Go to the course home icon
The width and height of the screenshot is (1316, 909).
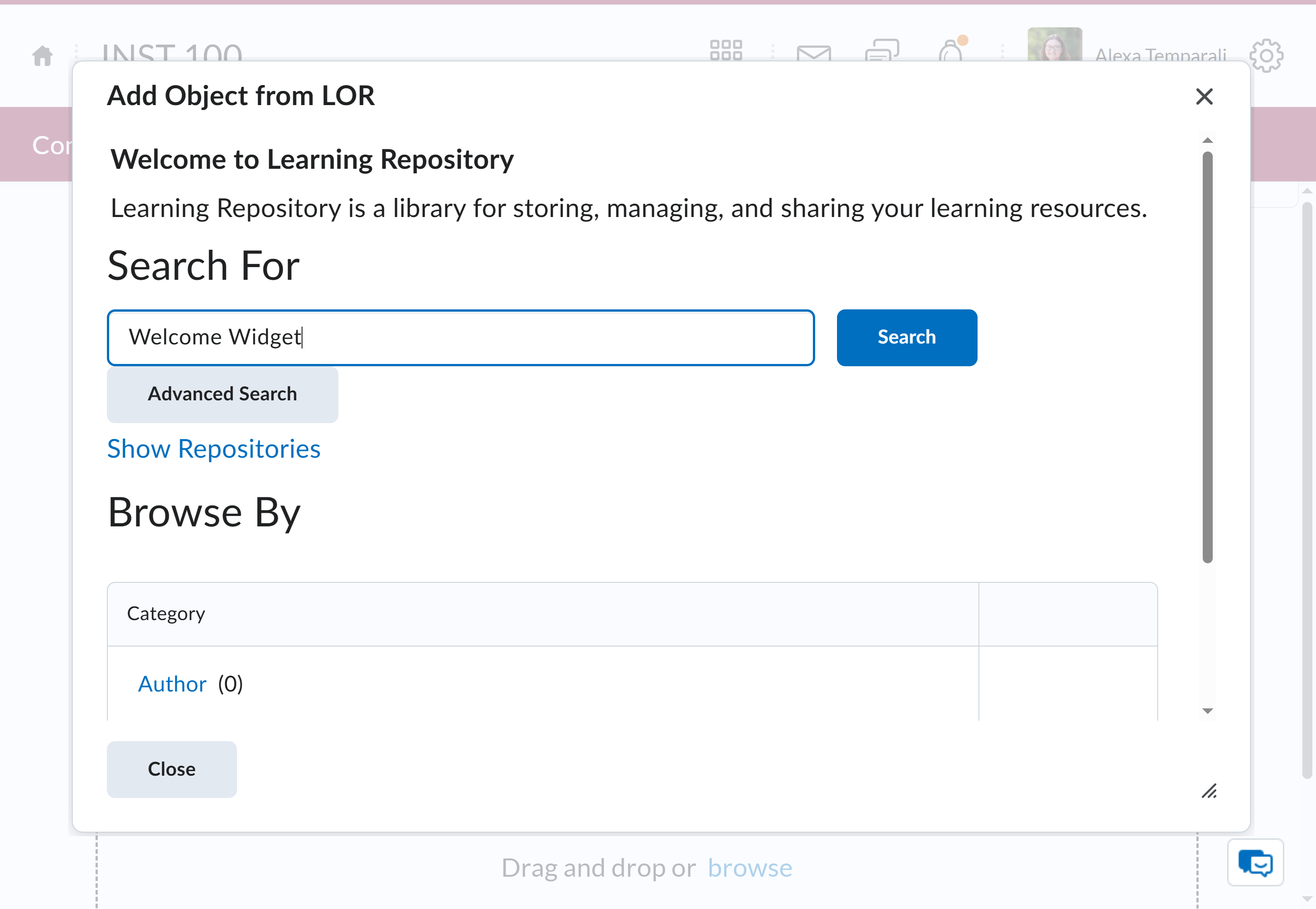point(43,56)
